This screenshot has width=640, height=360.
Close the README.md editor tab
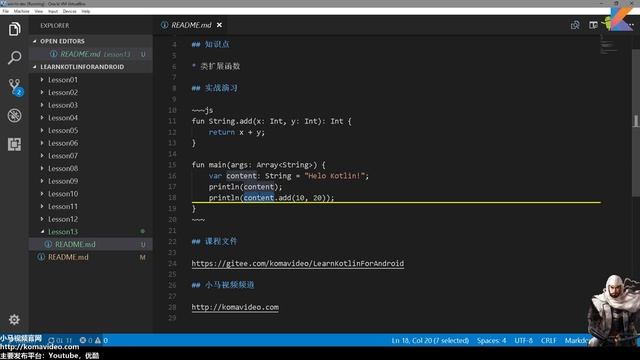pos(220,25)
